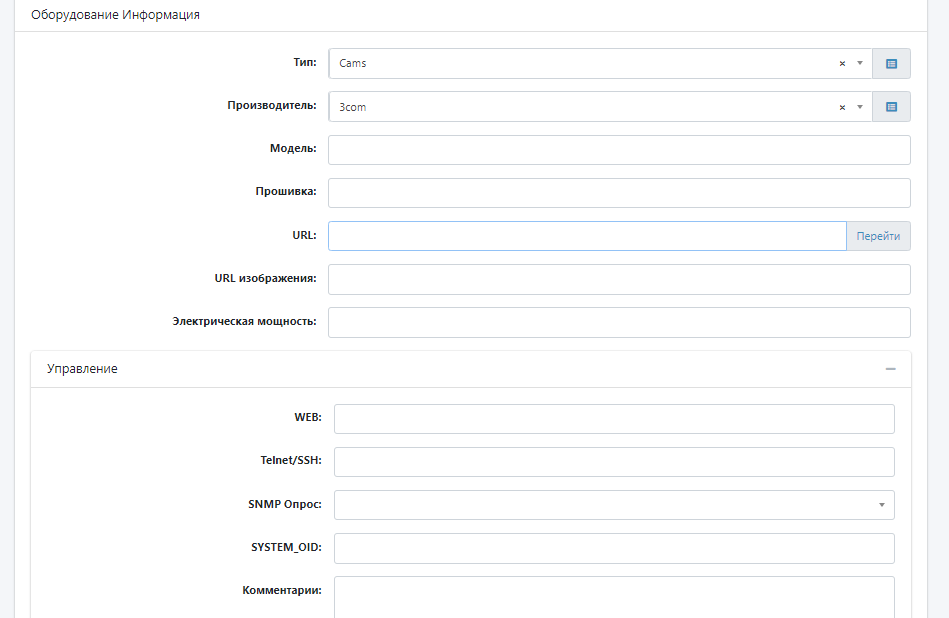
Task: Expand the Тип dropdown arrow
Action: click(x=860, y=63)
